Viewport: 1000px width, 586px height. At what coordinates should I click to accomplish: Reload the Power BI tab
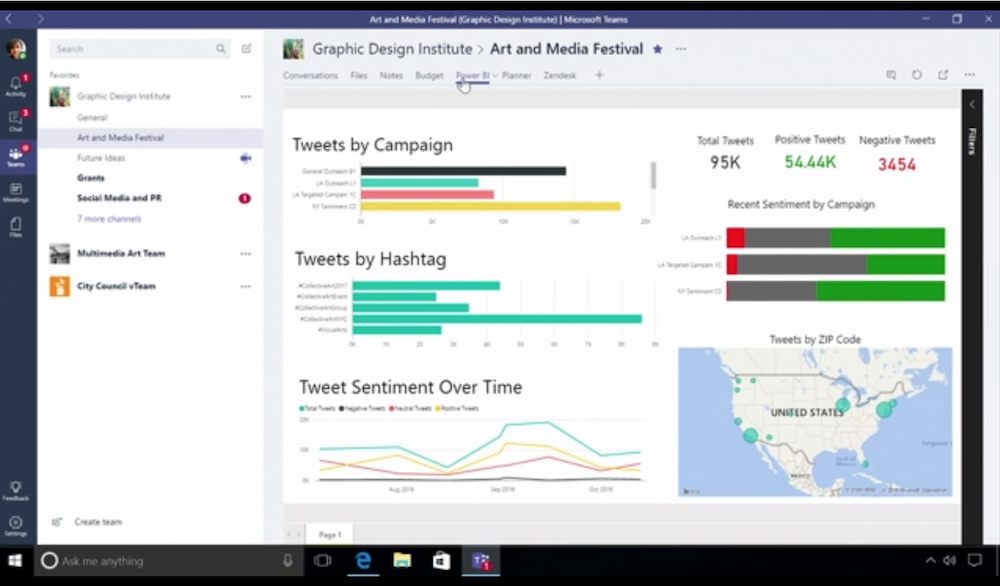916,75
